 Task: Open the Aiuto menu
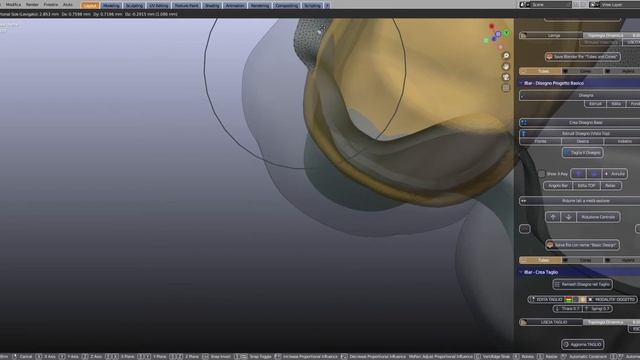coord(68,5)
